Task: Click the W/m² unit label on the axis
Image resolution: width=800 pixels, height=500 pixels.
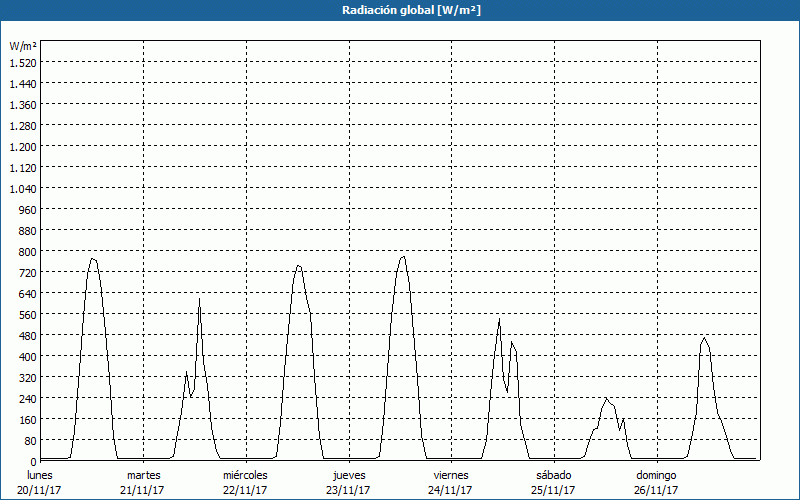Action: pyautogui.click(x=23, y=46)
